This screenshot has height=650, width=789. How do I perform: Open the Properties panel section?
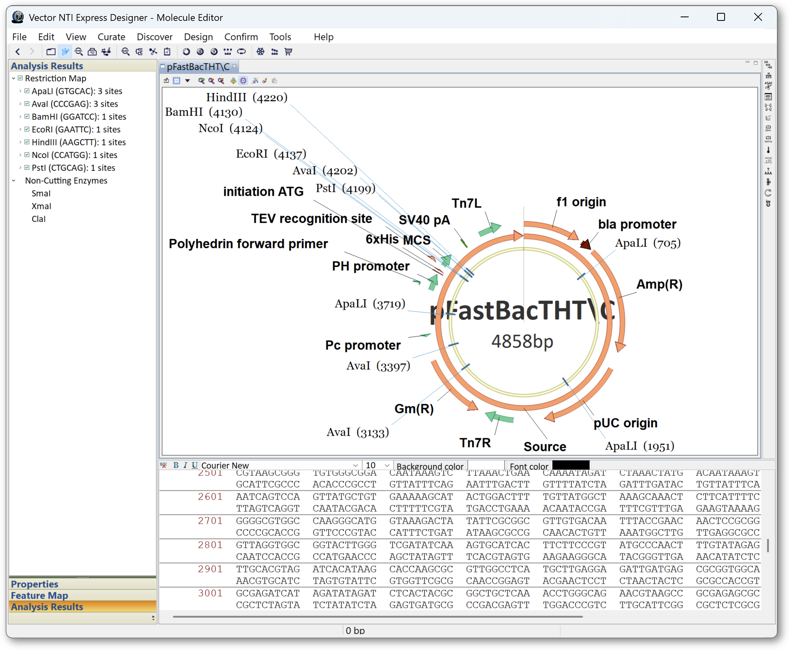[83, 584]
